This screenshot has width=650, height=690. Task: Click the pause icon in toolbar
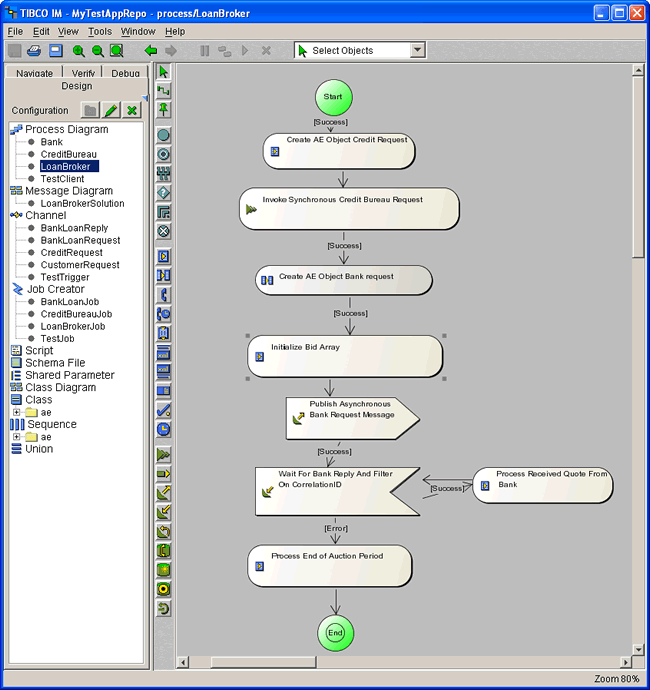click(205, 51)
